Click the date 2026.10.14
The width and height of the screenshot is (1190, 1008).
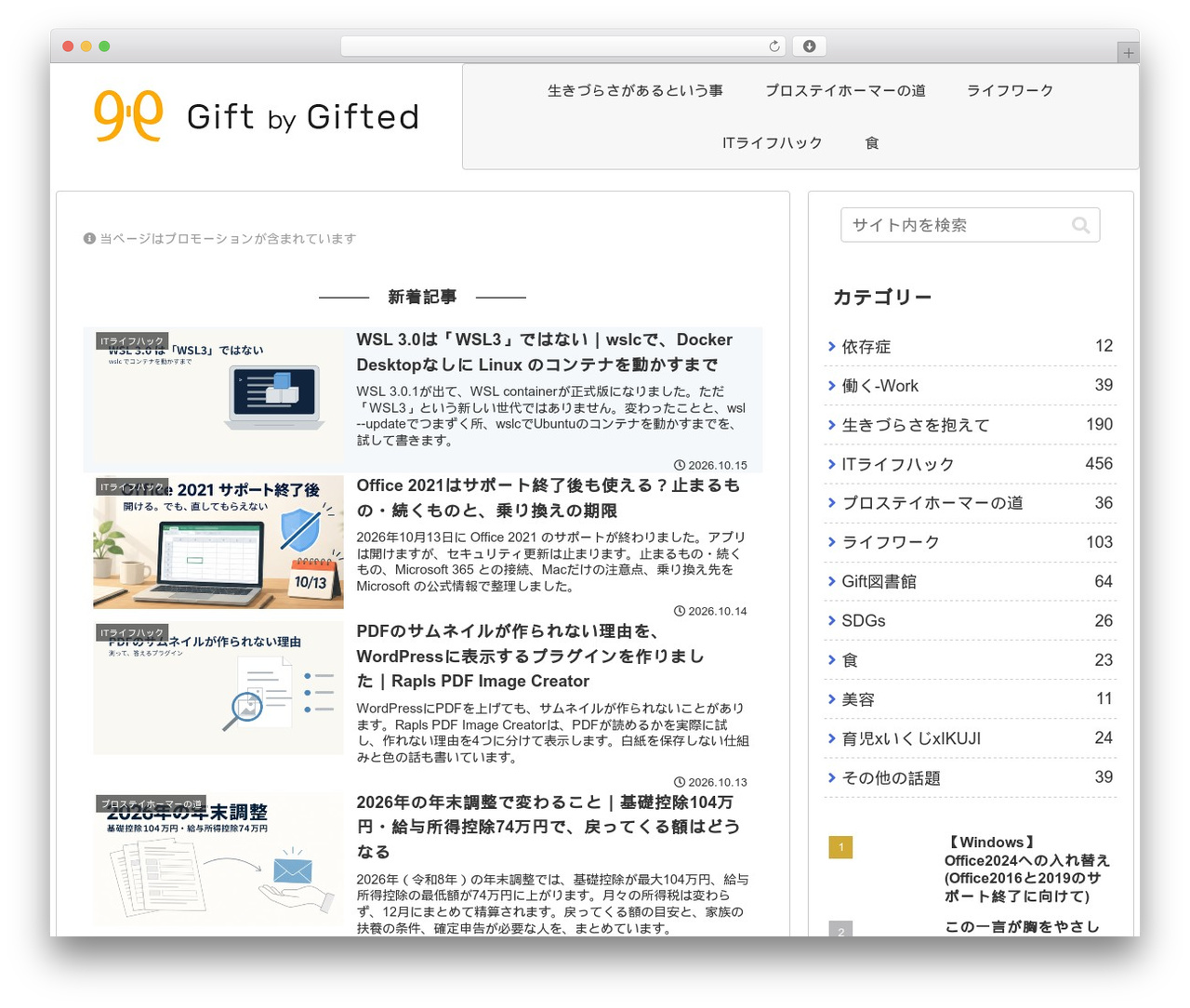(717, 611)
